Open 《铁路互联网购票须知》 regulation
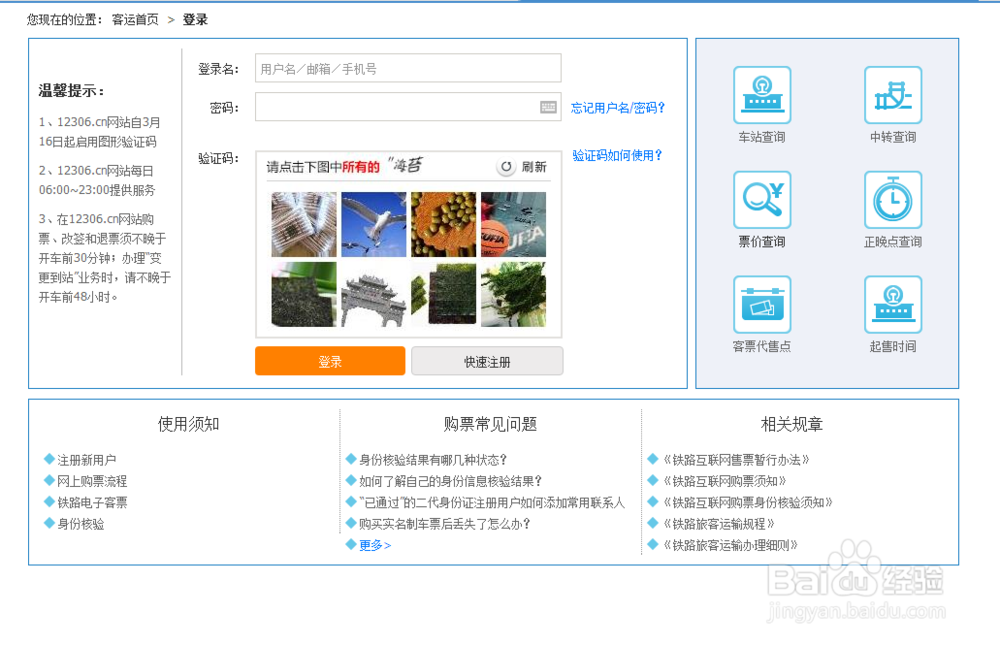Image resolution: width=1000 pixels, height=646 pixels. tap(724, 481)
